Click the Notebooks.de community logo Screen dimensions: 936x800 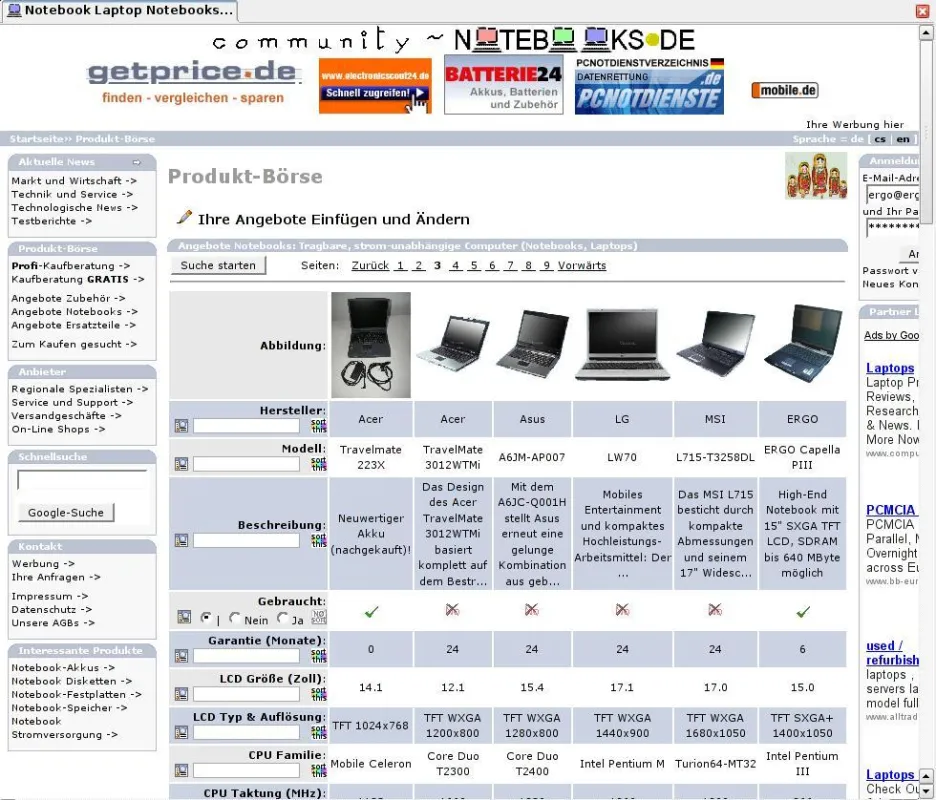pos(454,40)
